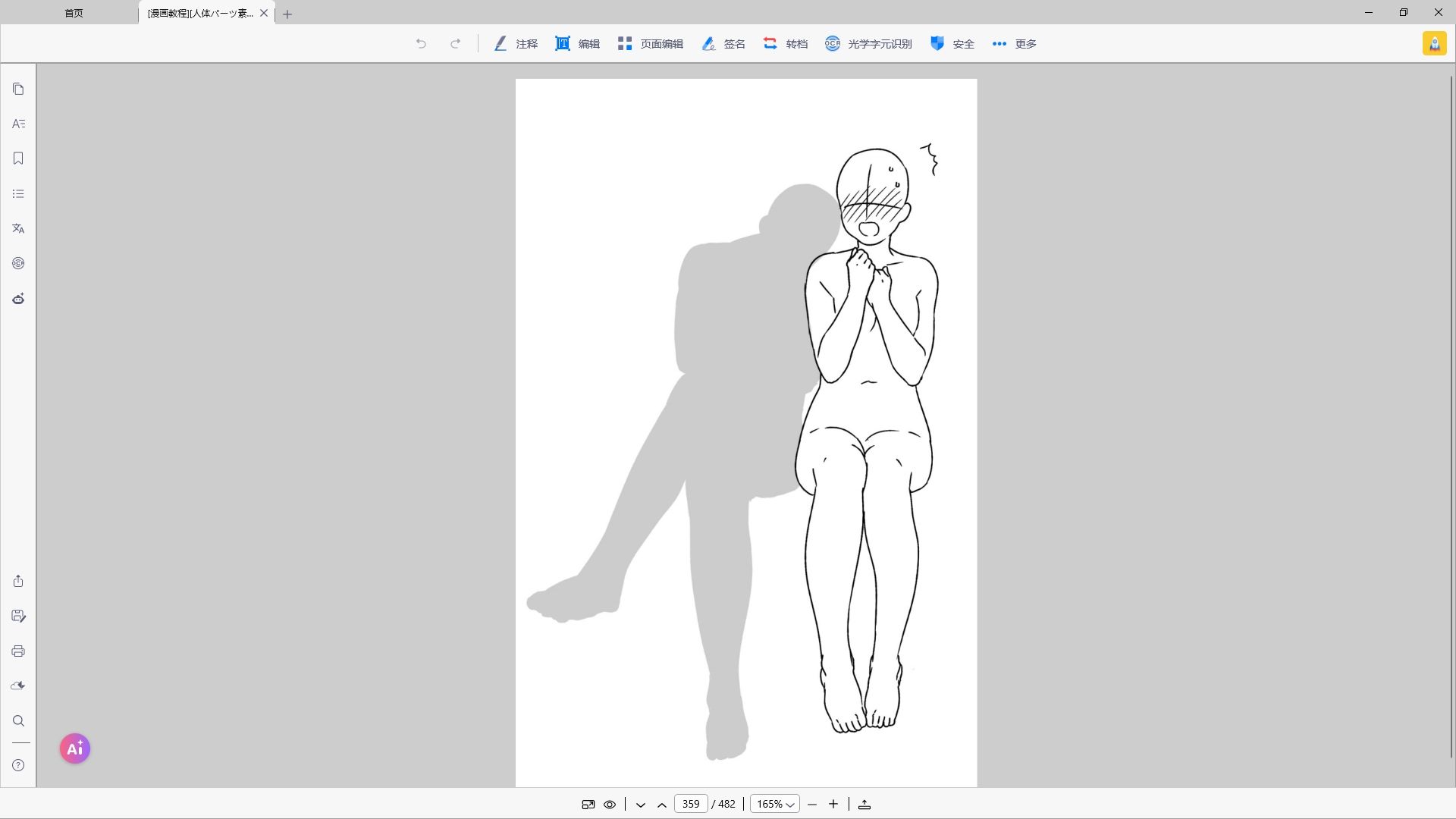The width and height of the screenshot is (1456, 819).
Task: Click the vertical scrollbar on the right
Action: tap(1451, 416)
